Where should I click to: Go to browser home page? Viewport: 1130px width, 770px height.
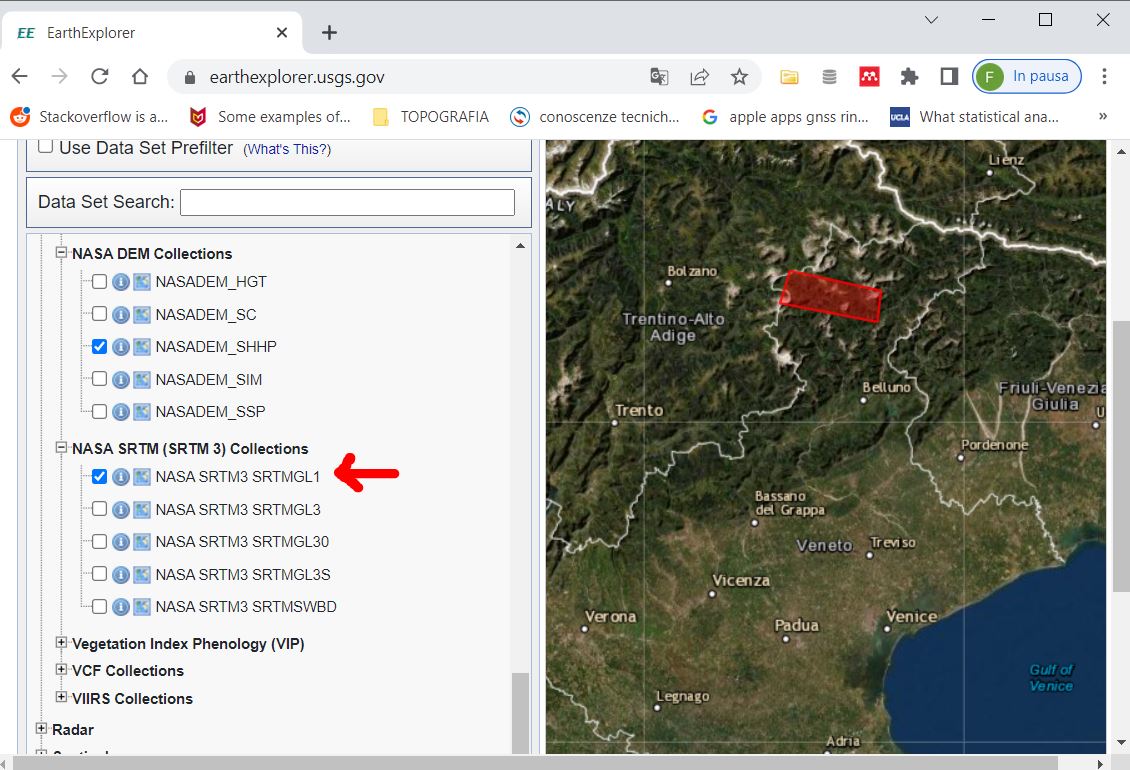click(140, 76)
